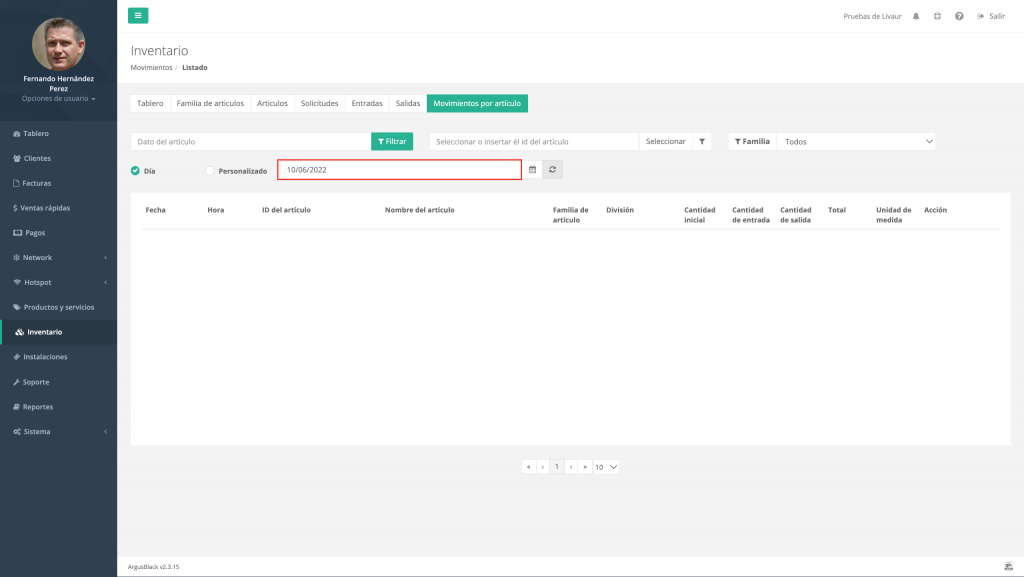Open the help question mark icon
Viewport: 1024px width, 577px height.
click(x=959, y=16)
